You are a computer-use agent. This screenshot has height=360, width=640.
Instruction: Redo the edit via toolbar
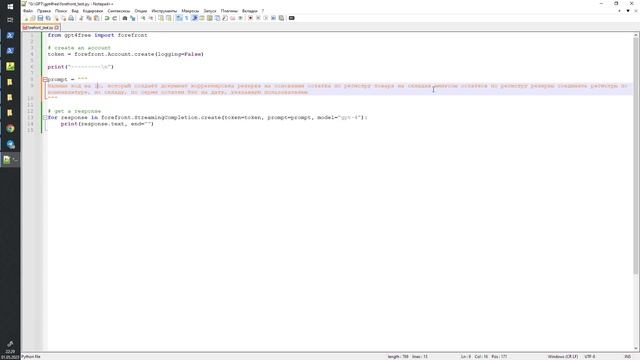click(115, 18)
